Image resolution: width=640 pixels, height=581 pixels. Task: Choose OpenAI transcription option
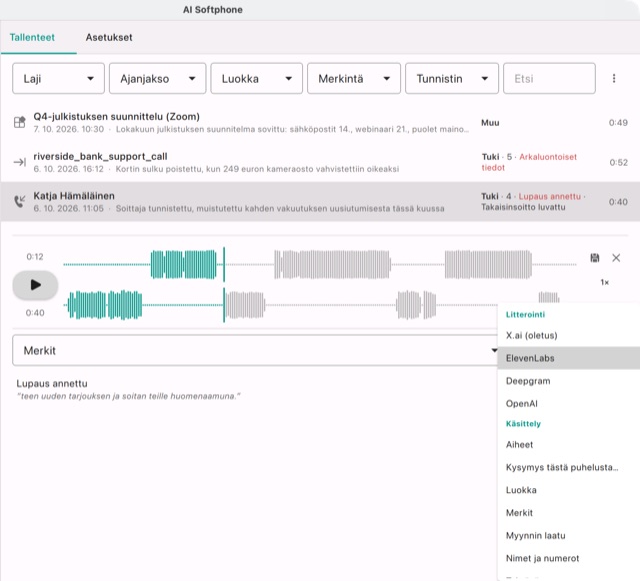(569, 403)
